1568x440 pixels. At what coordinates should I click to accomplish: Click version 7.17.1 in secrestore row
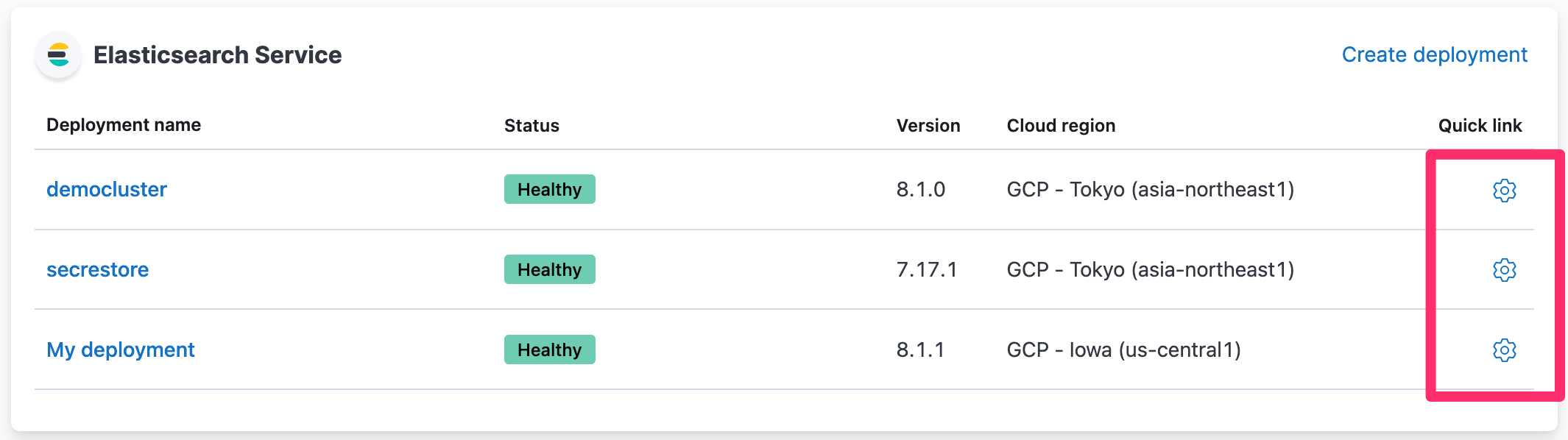click(x=926, y=270)
